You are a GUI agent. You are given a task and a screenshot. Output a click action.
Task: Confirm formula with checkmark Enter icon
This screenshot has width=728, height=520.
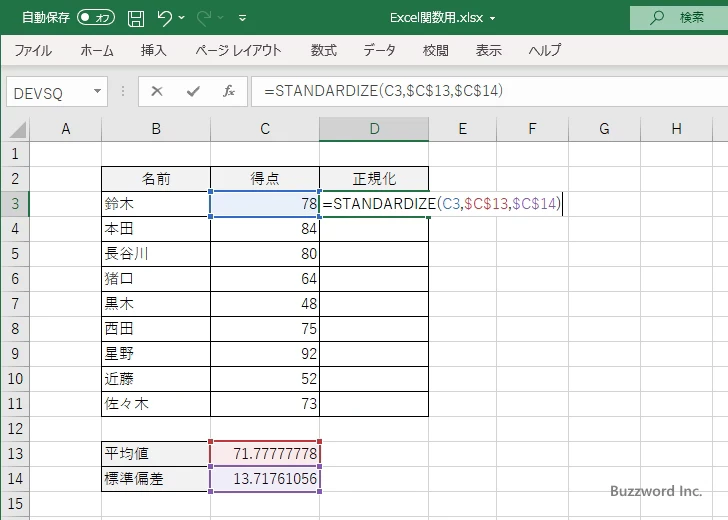pos(193,91)
